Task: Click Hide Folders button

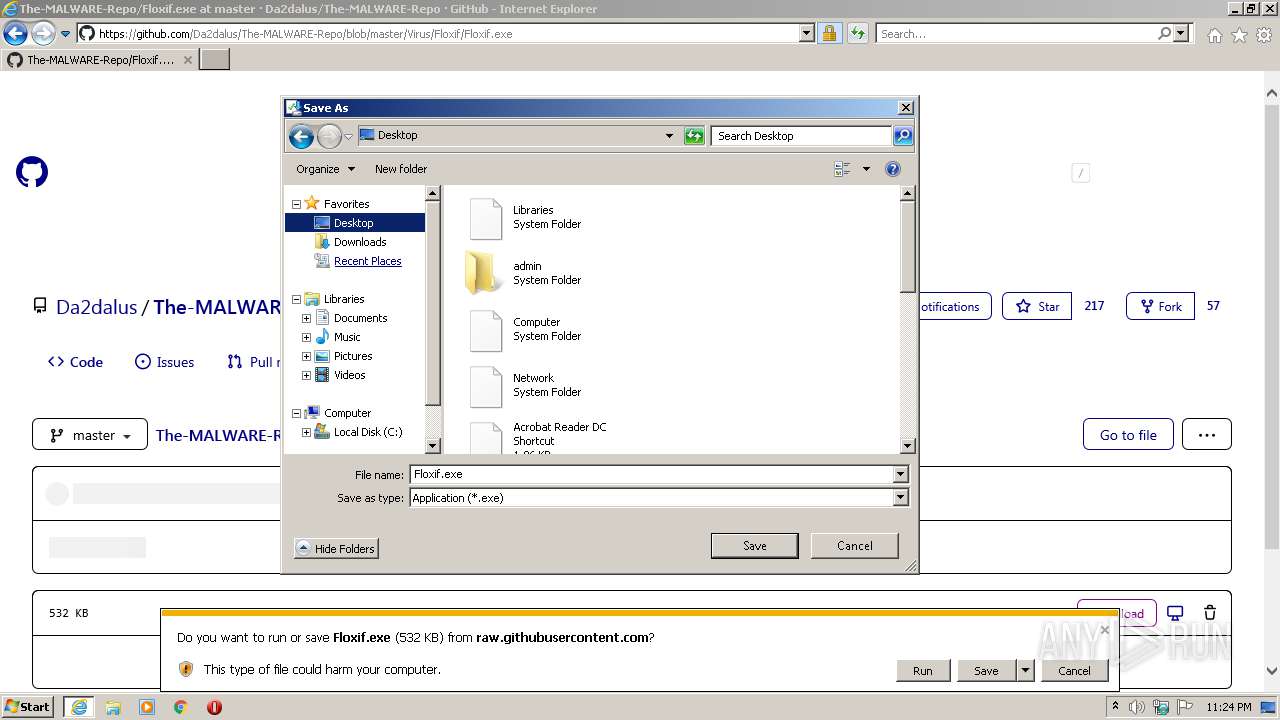Action: (x=336, y=549)
